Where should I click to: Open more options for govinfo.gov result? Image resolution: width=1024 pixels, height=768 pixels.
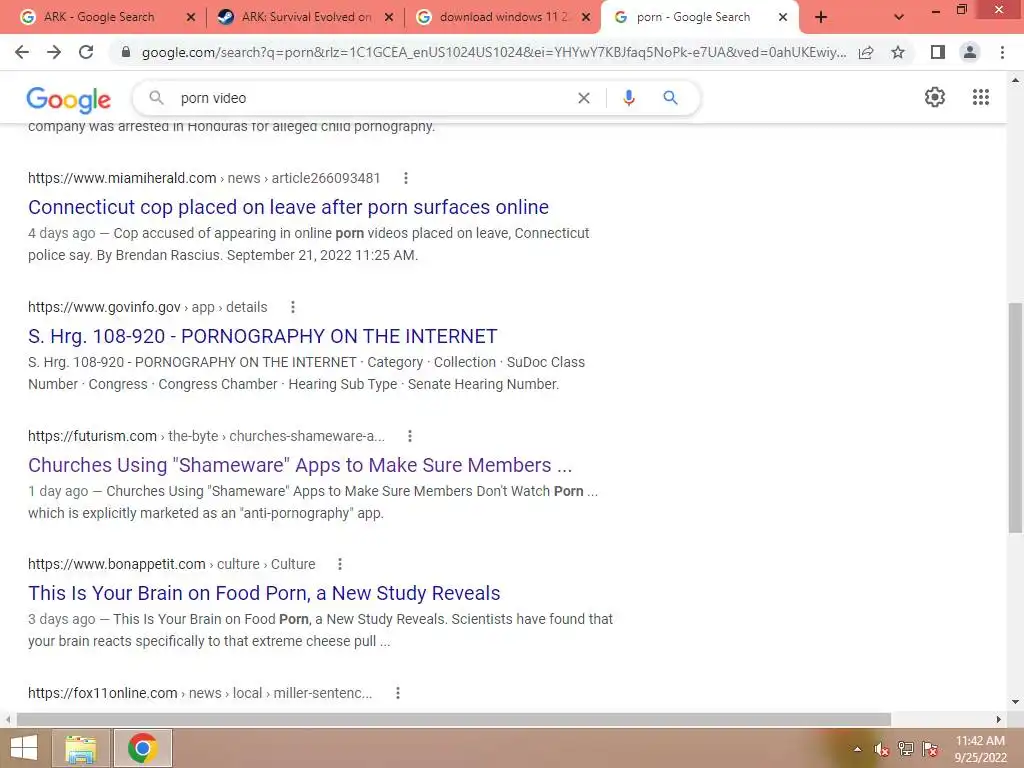click(x=293, y=307)
